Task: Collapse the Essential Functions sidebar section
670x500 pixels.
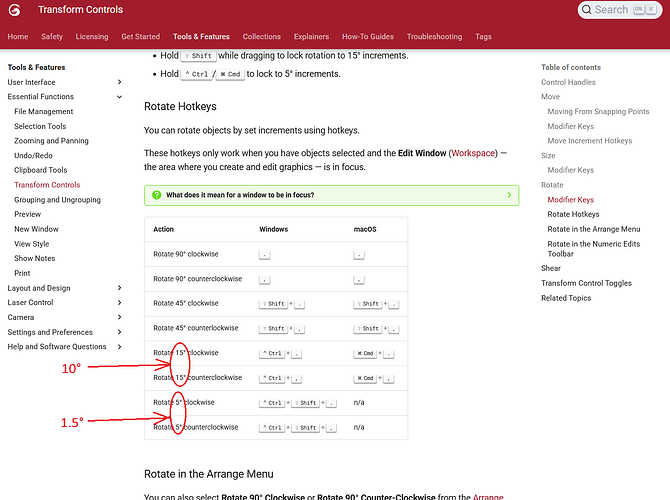Action: point(120,97)
